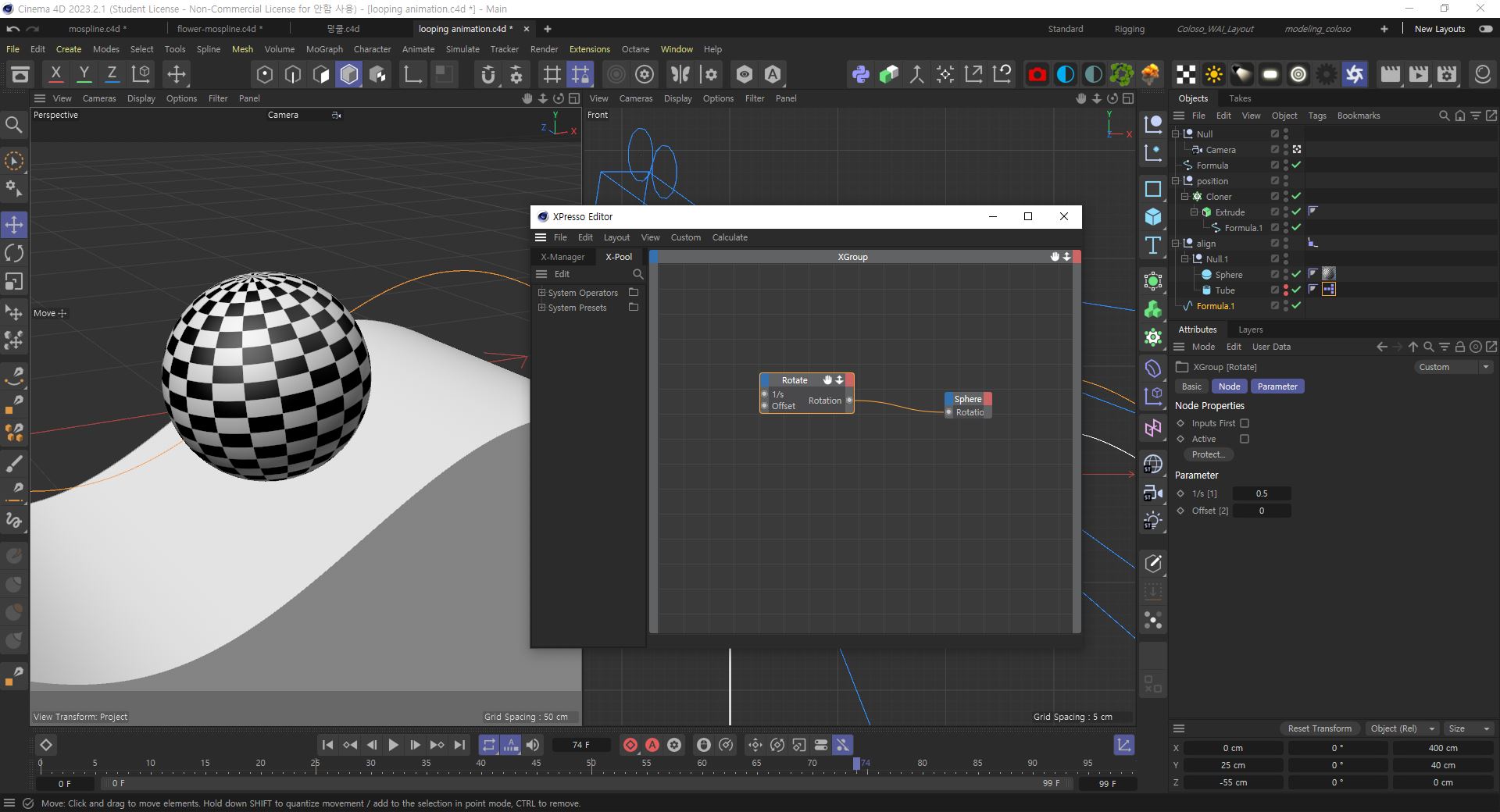Click the current frame marker at 74

click(857, 764)
